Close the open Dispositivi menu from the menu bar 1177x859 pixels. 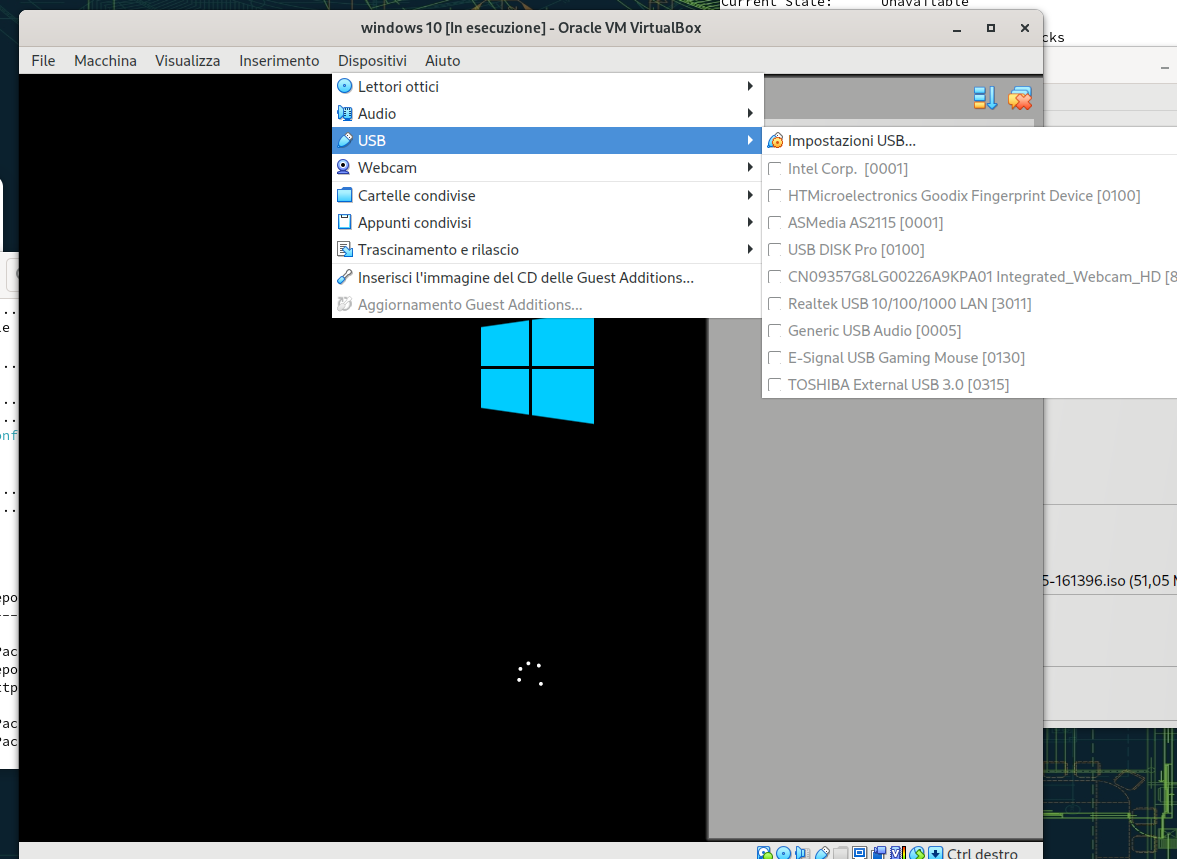pos(372,61)
